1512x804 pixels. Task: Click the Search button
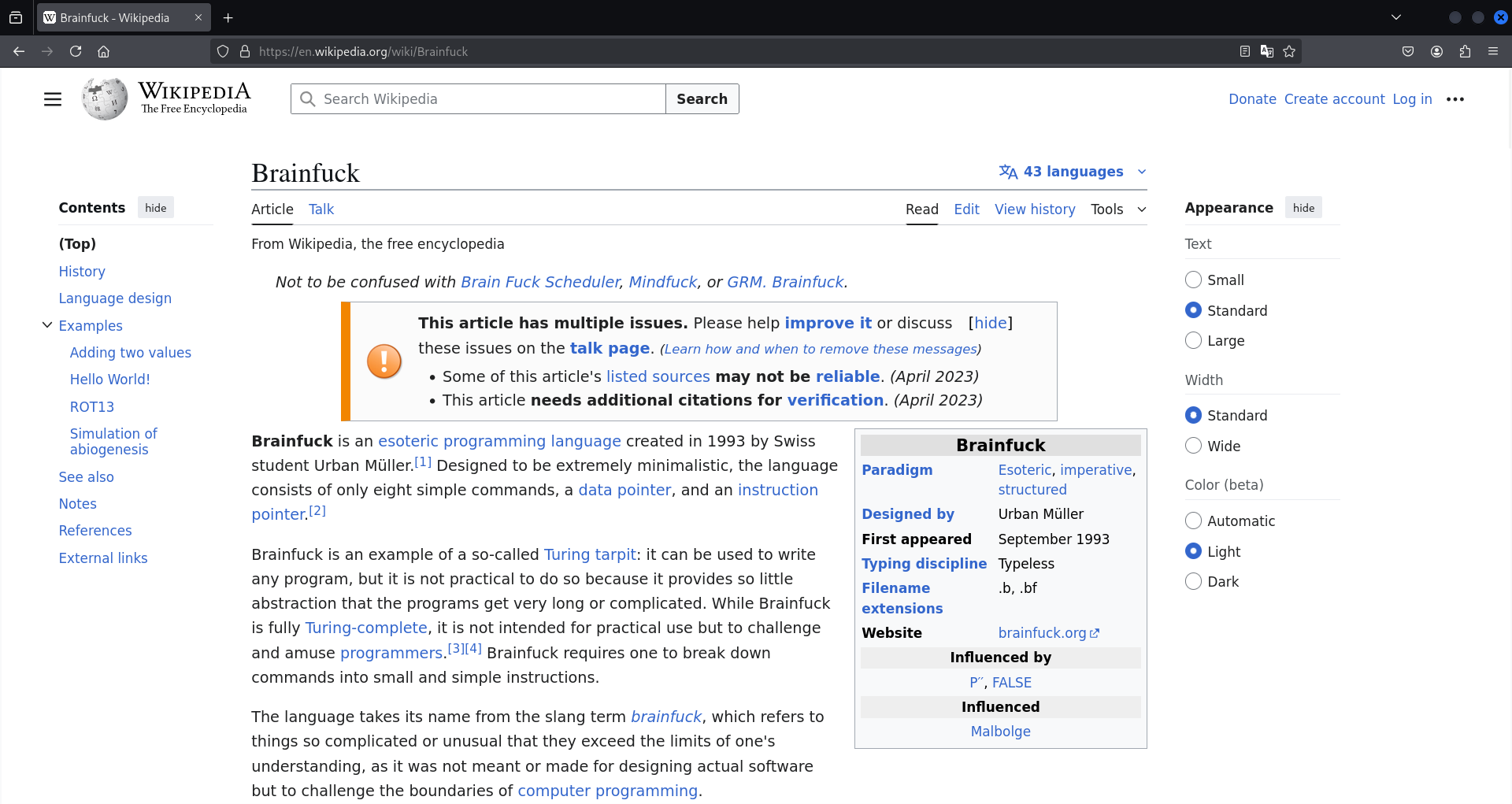point(702,99)
